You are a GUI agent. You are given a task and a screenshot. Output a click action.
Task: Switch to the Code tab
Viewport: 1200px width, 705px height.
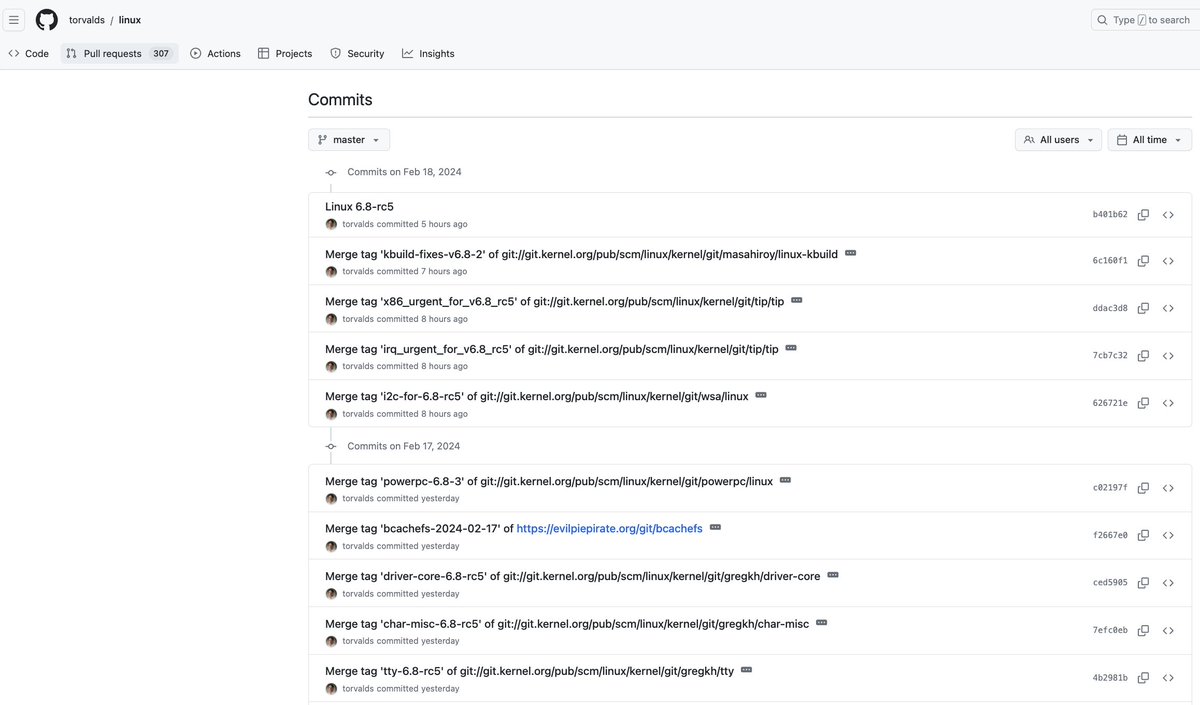pos(28,53)
